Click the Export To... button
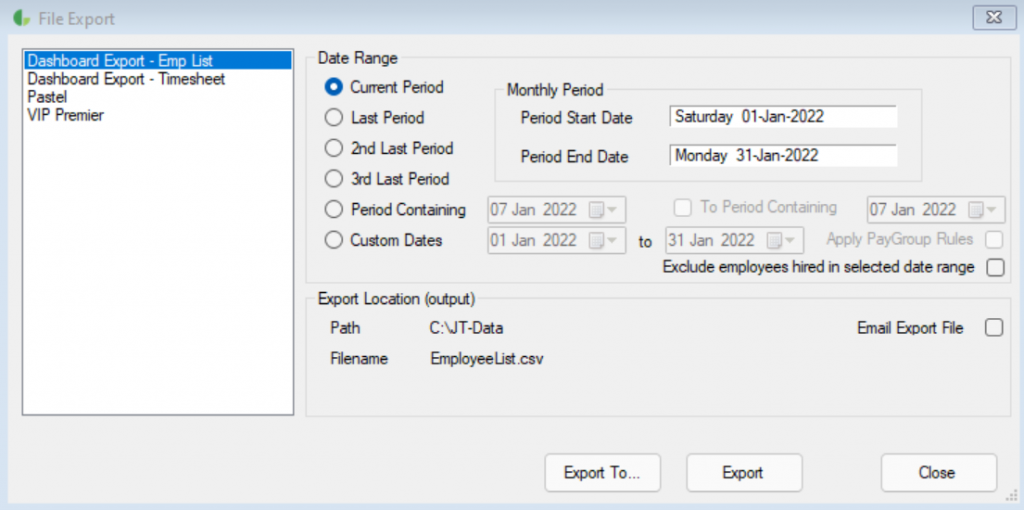1024x510 pixels. (603, 473)
